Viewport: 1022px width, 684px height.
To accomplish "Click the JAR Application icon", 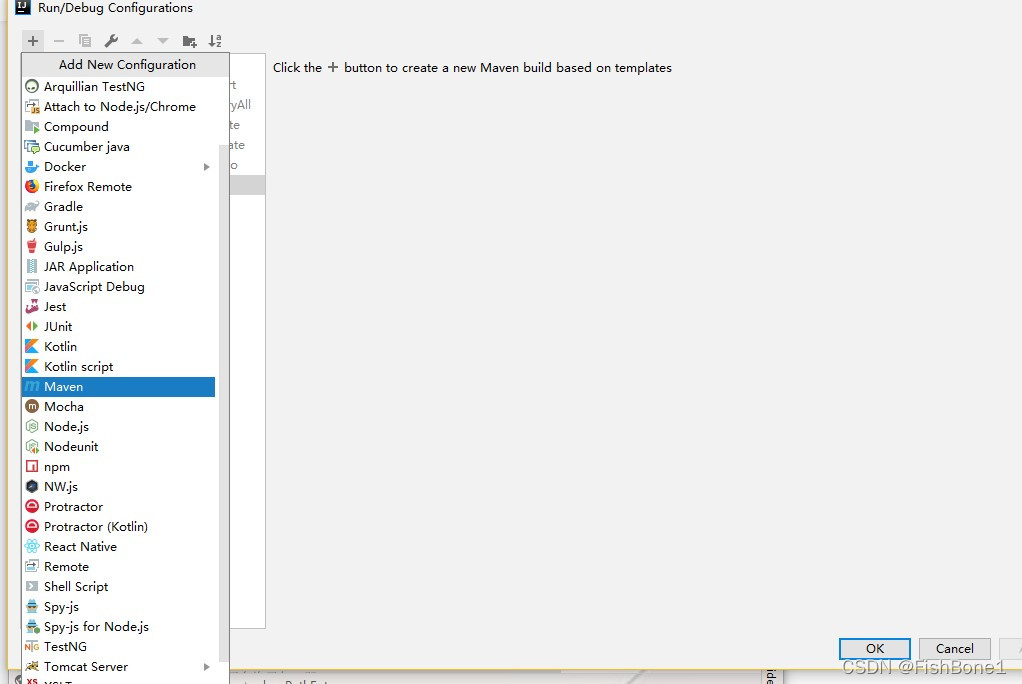I will pos(32,267).
